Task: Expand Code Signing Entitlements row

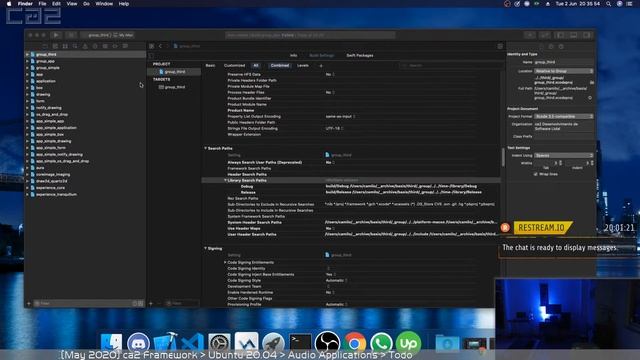Action: tap(225, 262)
